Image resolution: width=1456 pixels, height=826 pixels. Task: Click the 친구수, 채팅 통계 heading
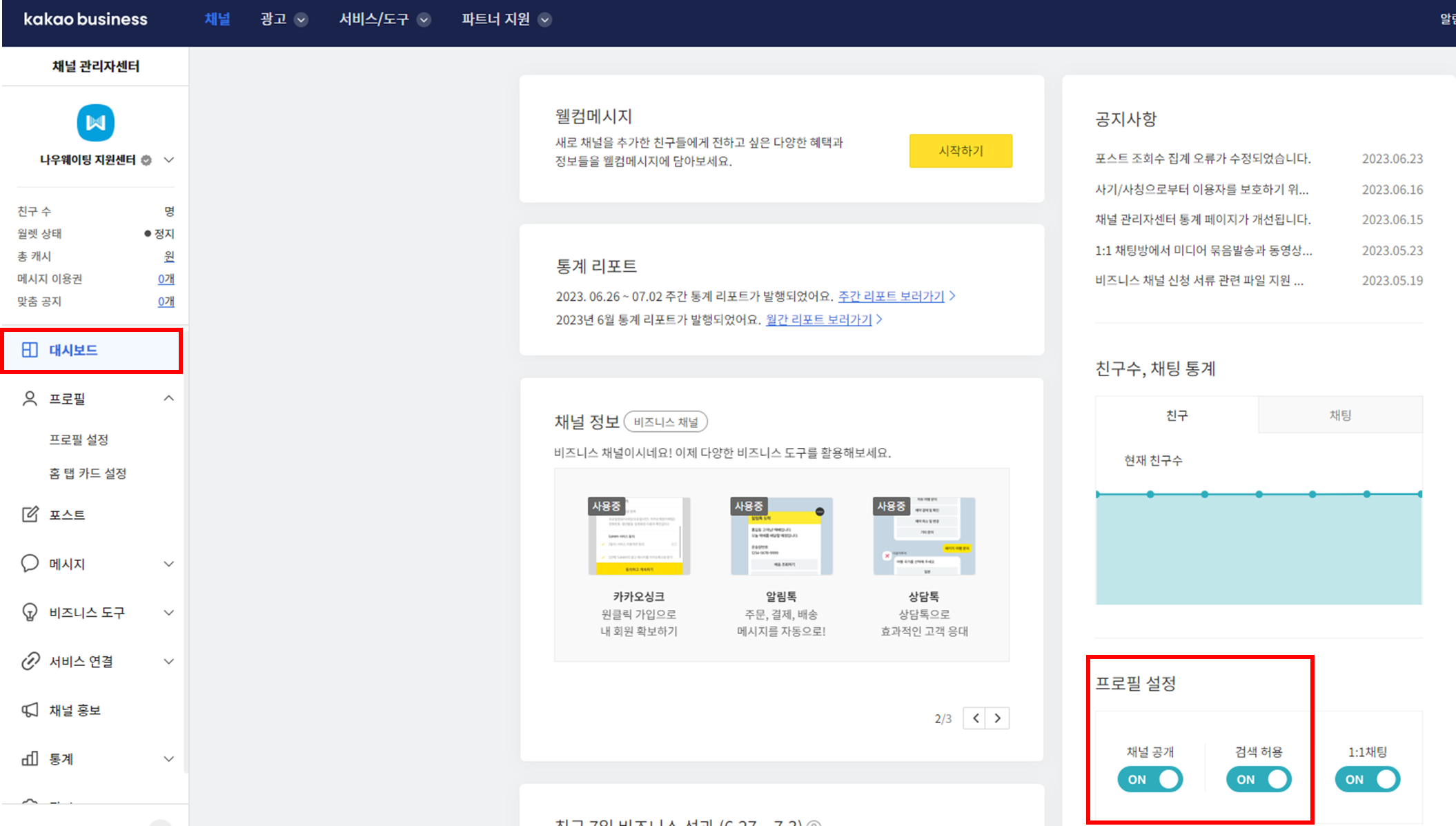[x=1155, y=368]
